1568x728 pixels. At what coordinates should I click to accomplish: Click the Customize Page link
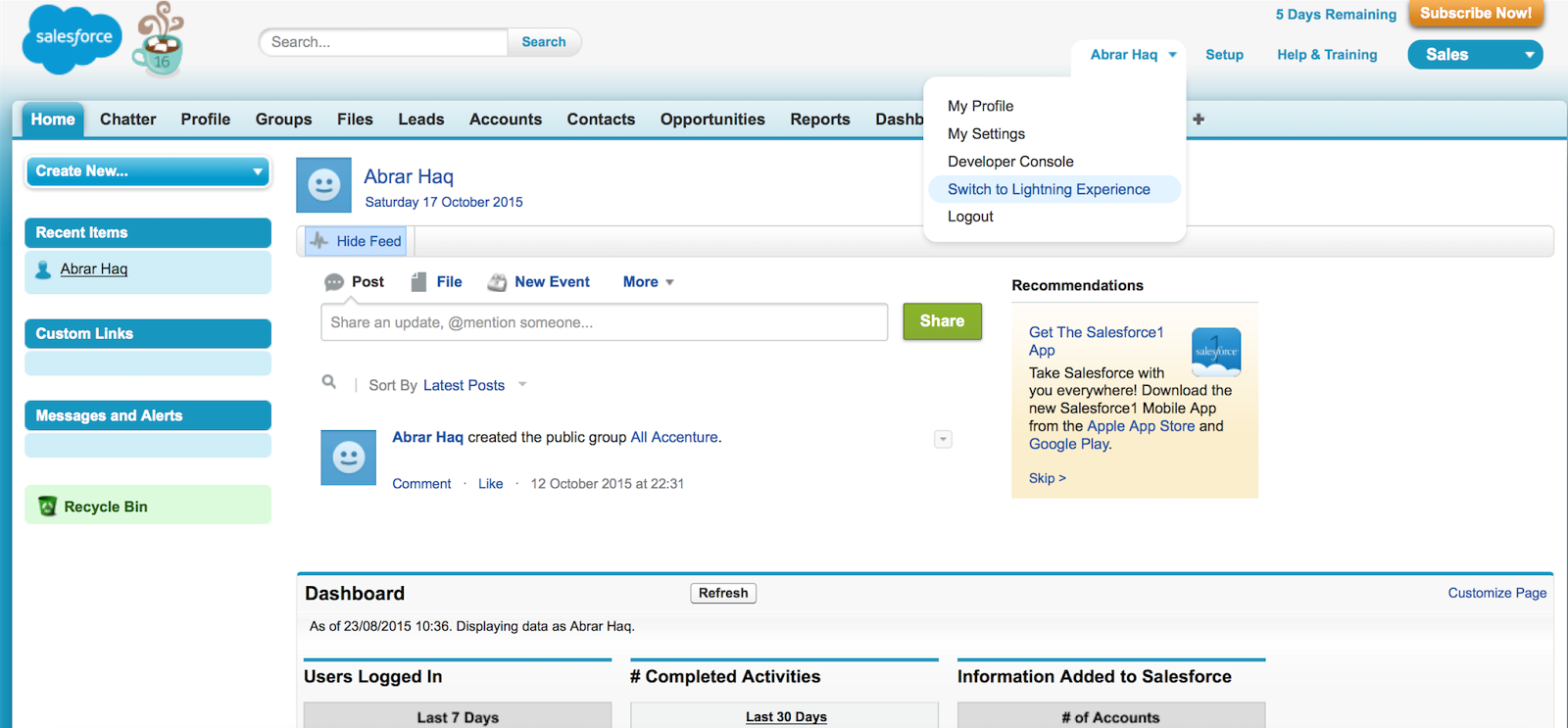[1497, 593]
